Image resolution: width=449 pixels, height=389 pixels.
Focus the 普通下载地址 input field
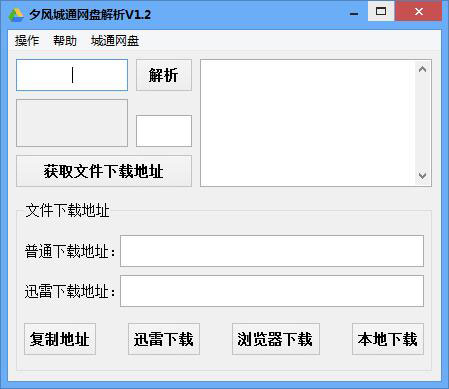(272, 251)
